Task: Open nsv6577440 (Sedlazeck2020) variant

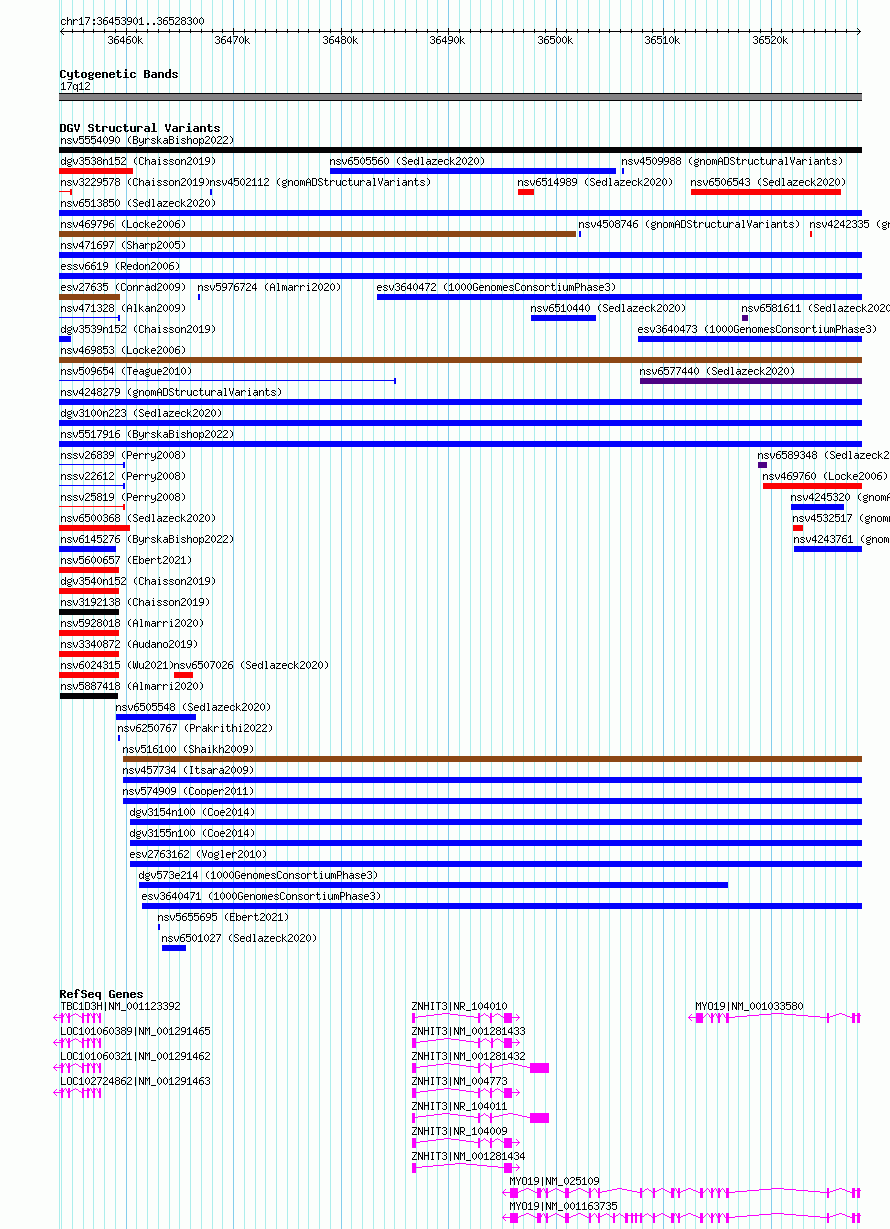Action: (x=717, y=371)
